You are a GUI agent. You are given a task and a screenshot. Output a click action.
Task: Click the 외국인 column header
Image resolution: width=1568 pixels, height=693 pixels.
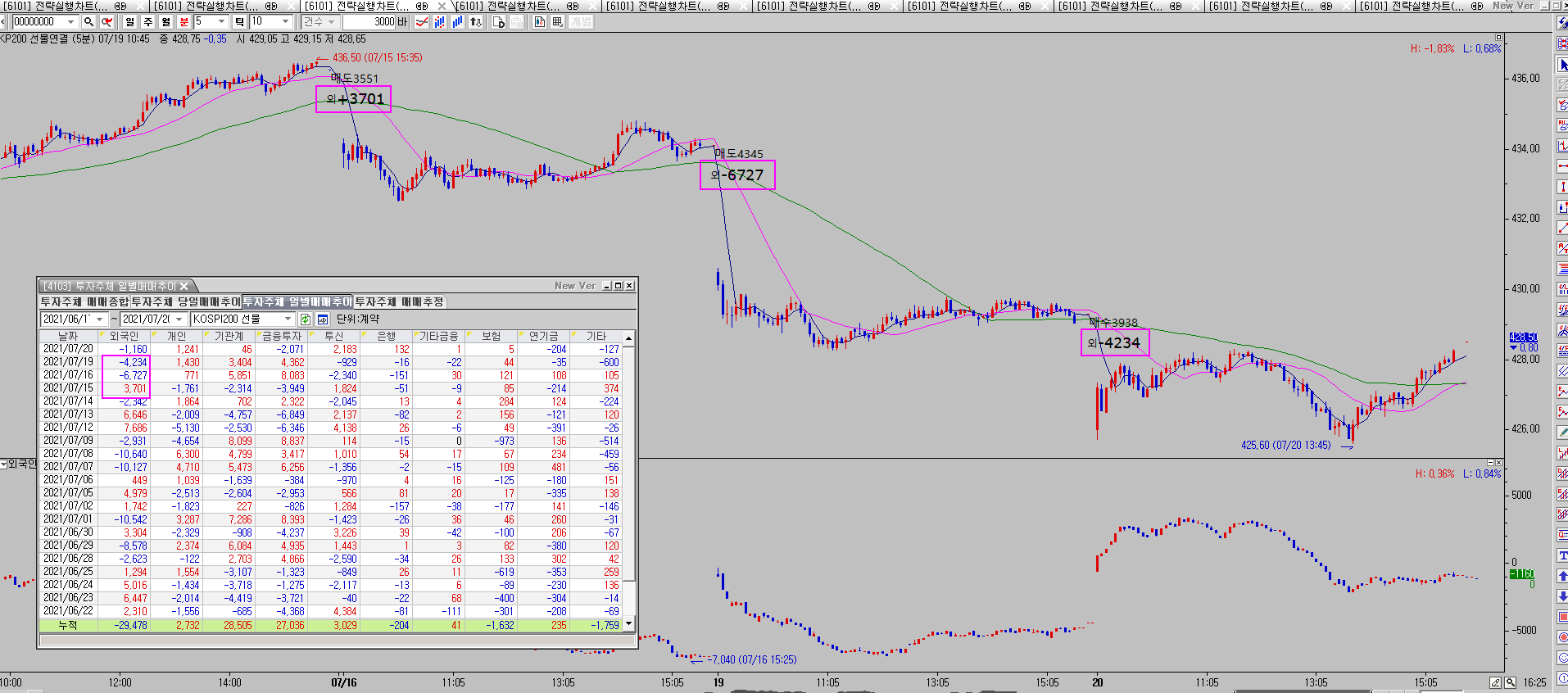coord(124,337)
